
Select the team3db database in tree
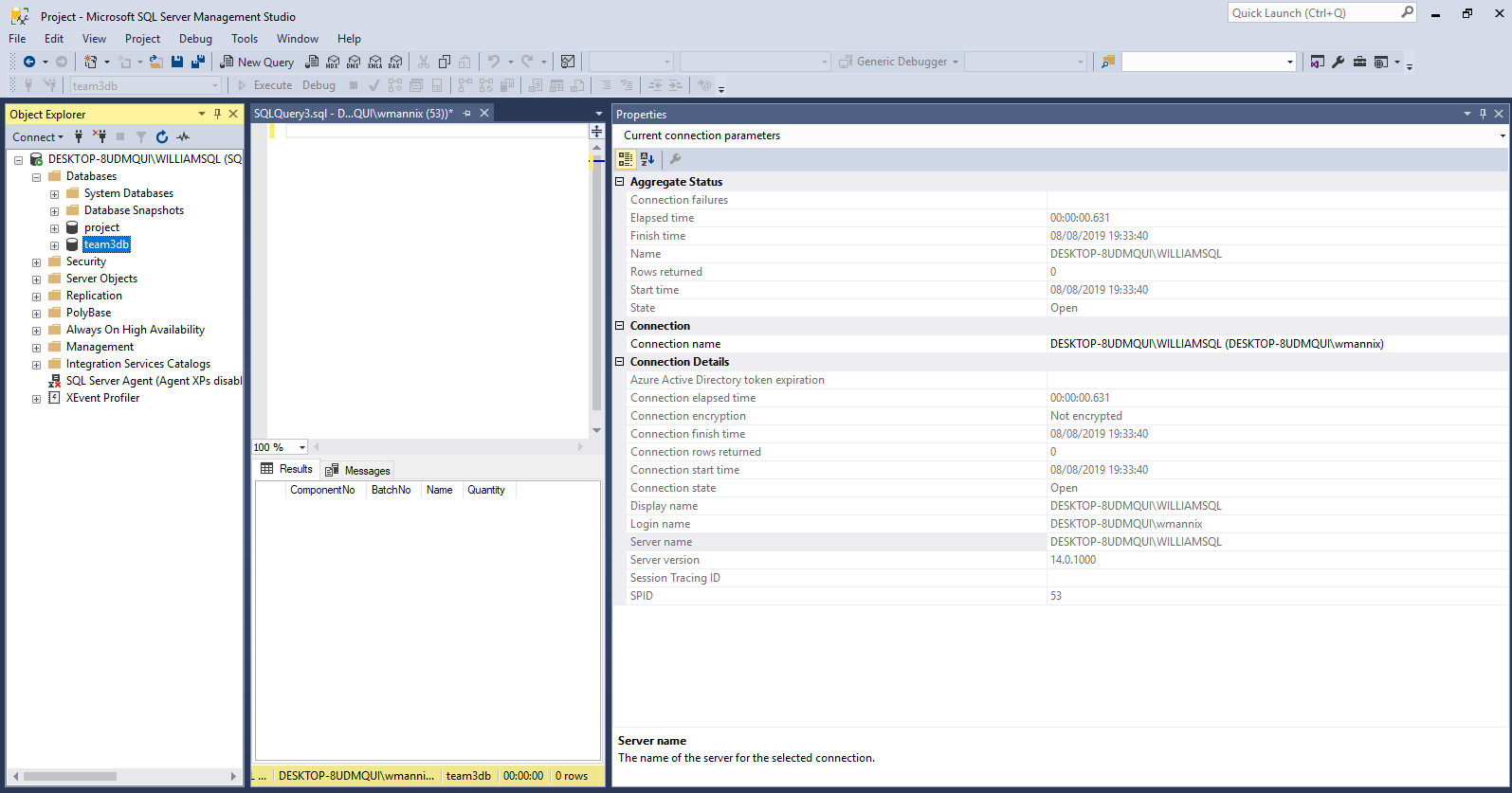pyautogui.click(x=106, y=244)
